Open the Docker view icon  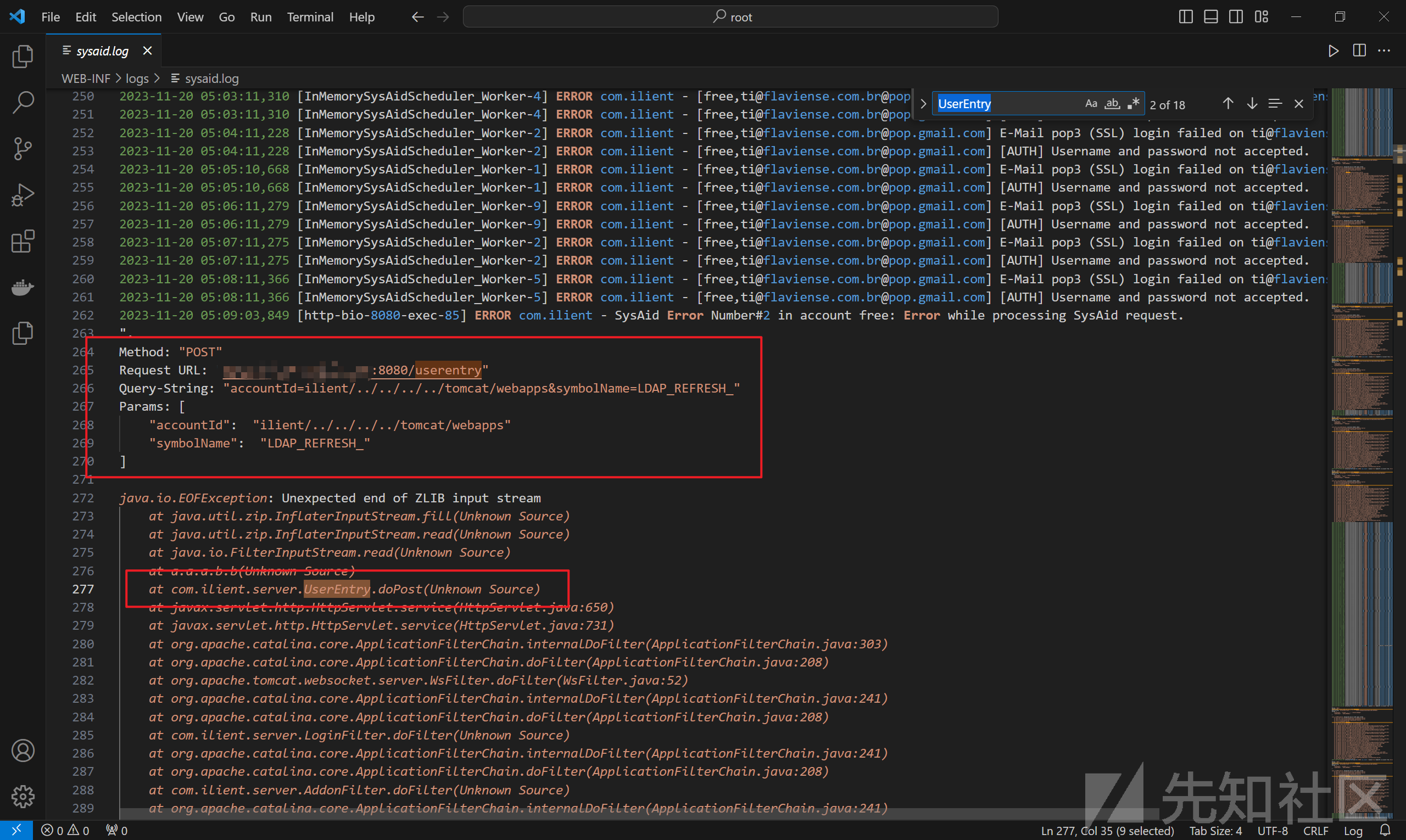coord(23,288)
